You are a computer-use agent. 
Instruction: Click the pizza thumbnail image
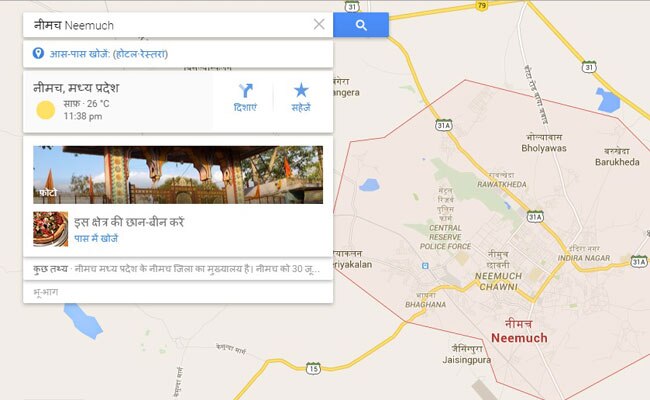pyautogui.click(x=51, y=229)
